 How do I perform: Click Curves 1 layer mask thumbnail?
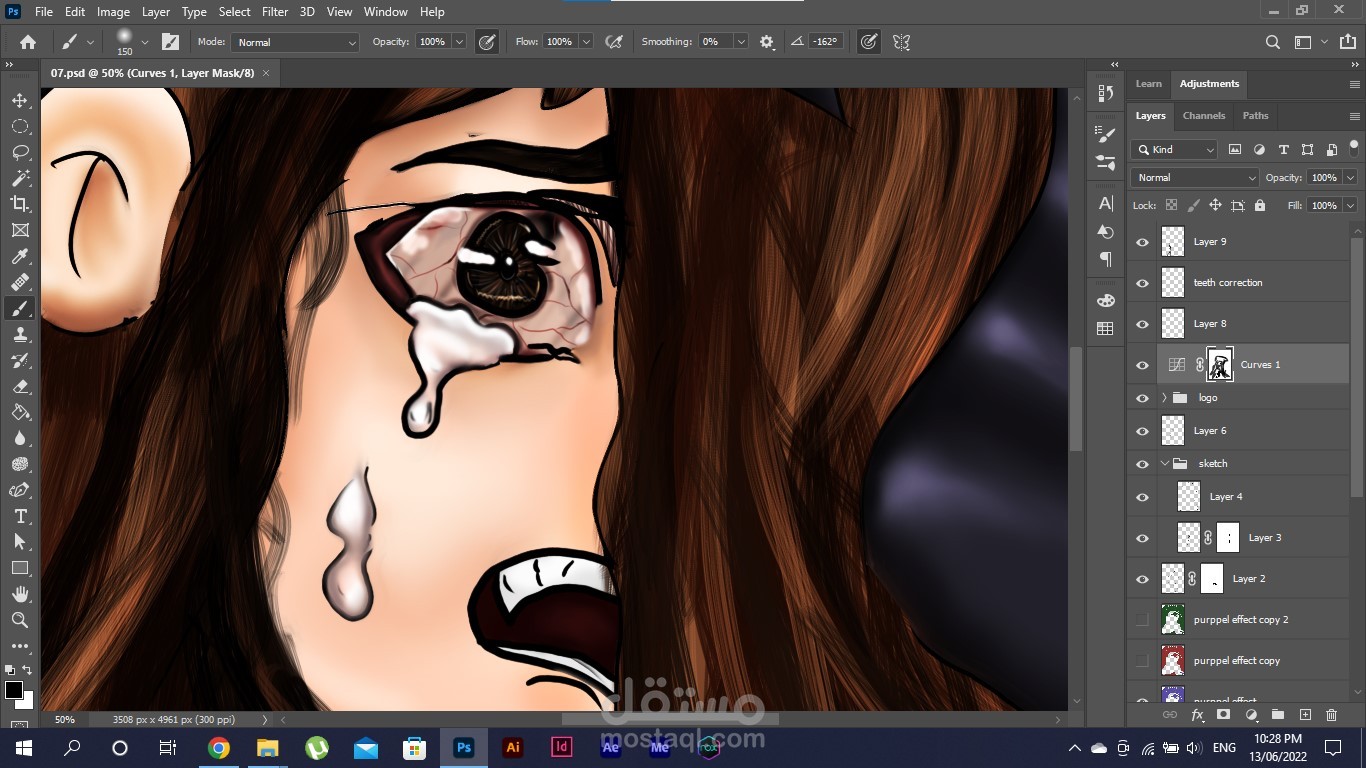tap(1220, 365)
